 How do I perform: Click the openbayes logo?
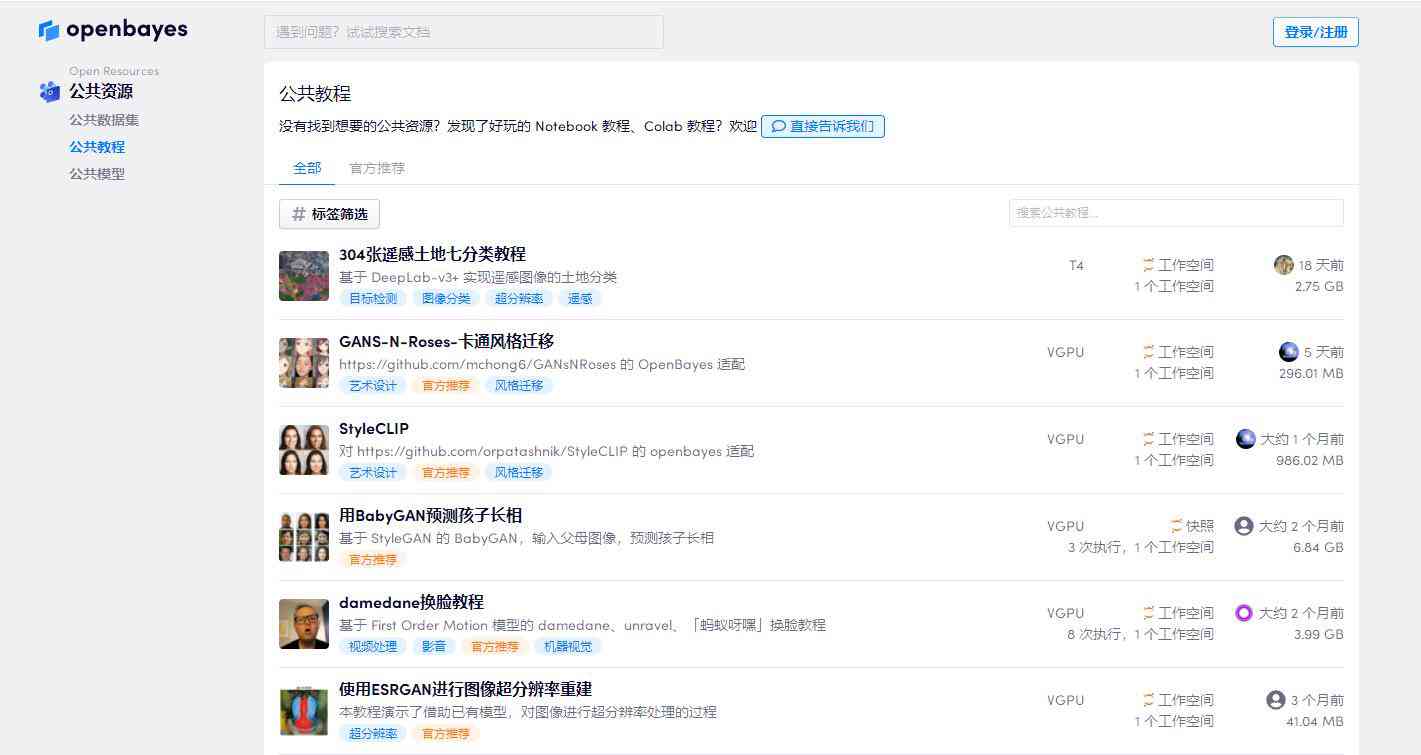pos(113,30)
